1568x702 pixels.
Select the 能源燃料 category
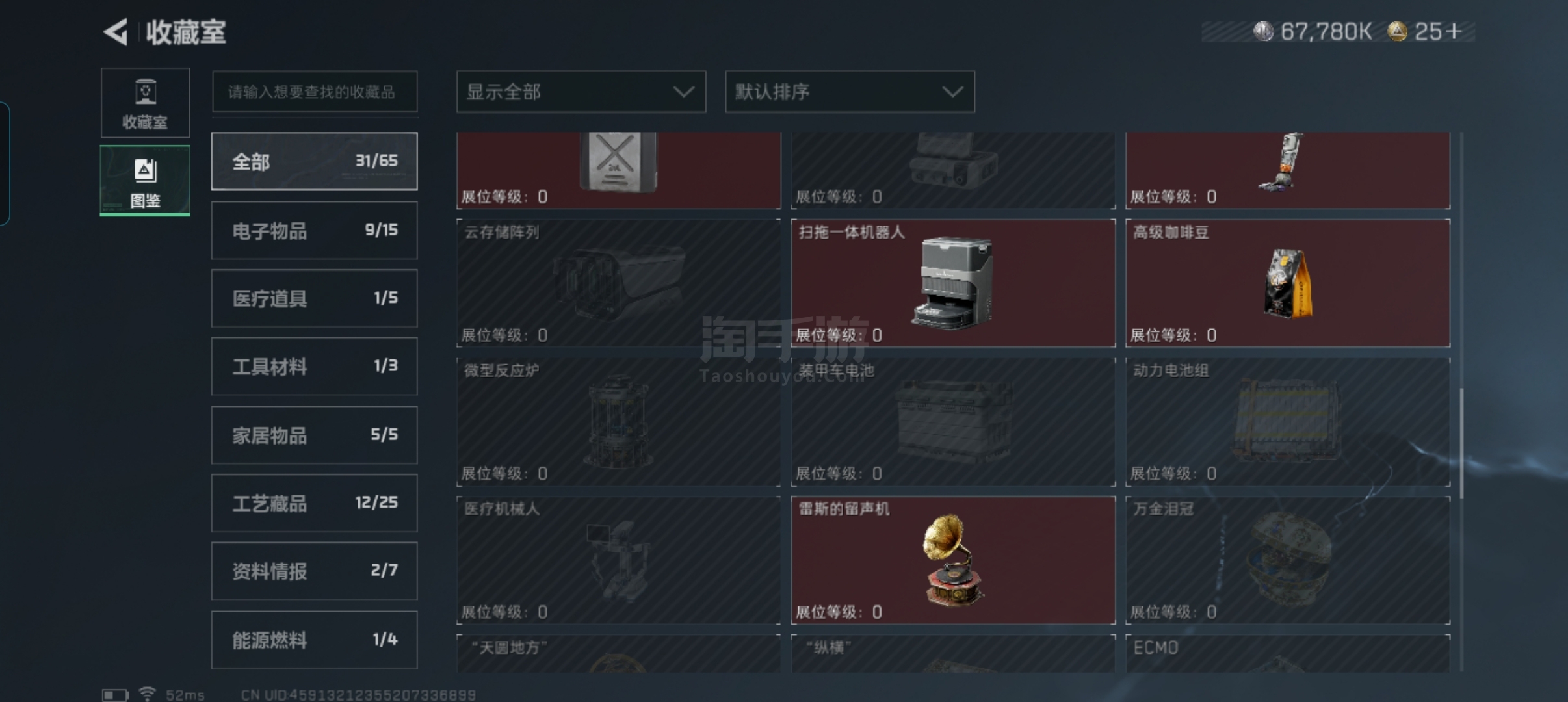[x=315, y=640]
